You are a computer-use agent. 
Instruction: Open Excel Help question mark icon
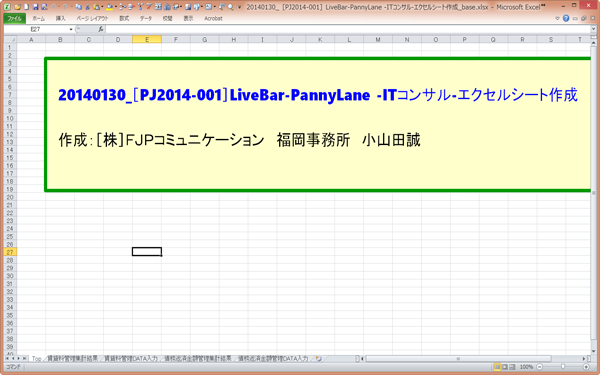pyautogui.click(x=566, y=18)
